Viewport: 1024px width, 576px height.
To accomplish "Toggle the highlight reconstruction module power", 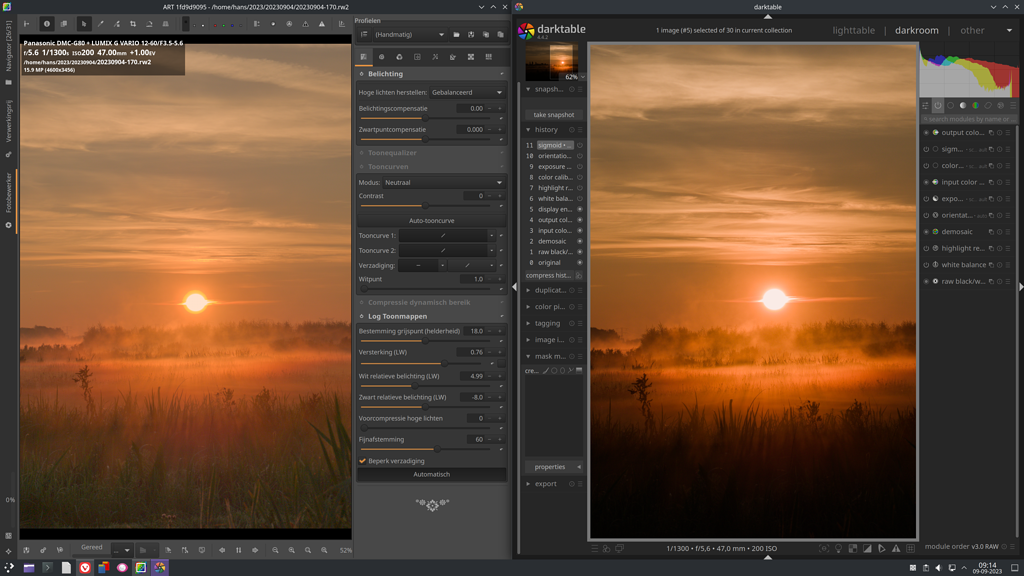I will [926, 248].
